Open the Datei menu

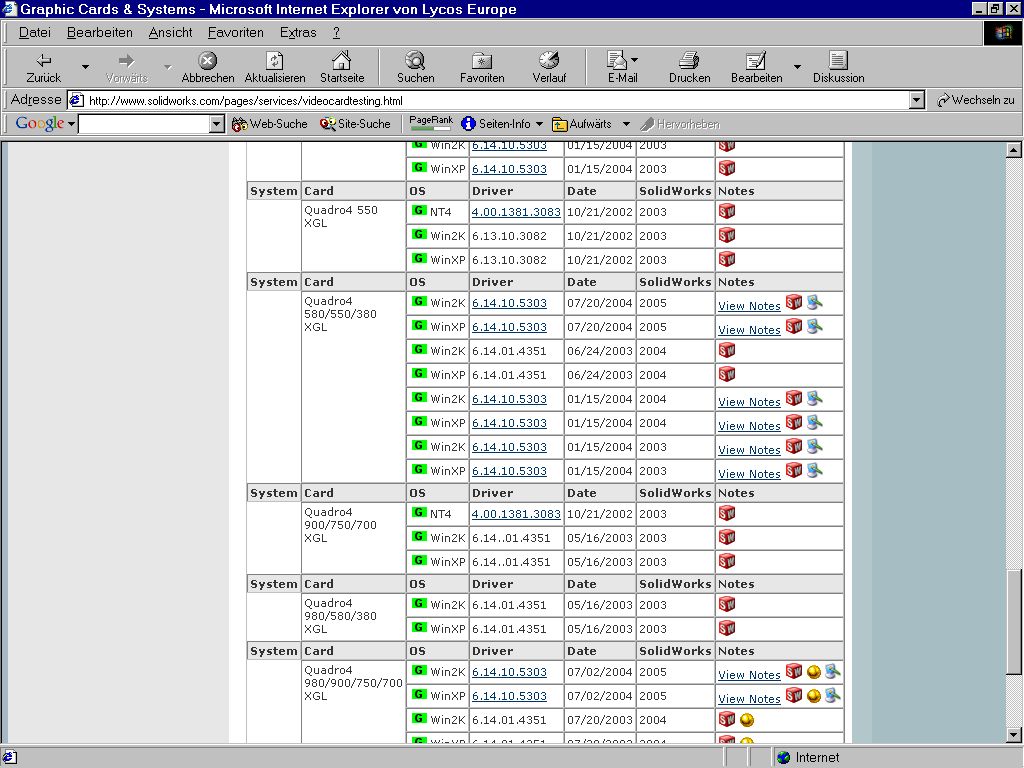[x=35, y=33]
